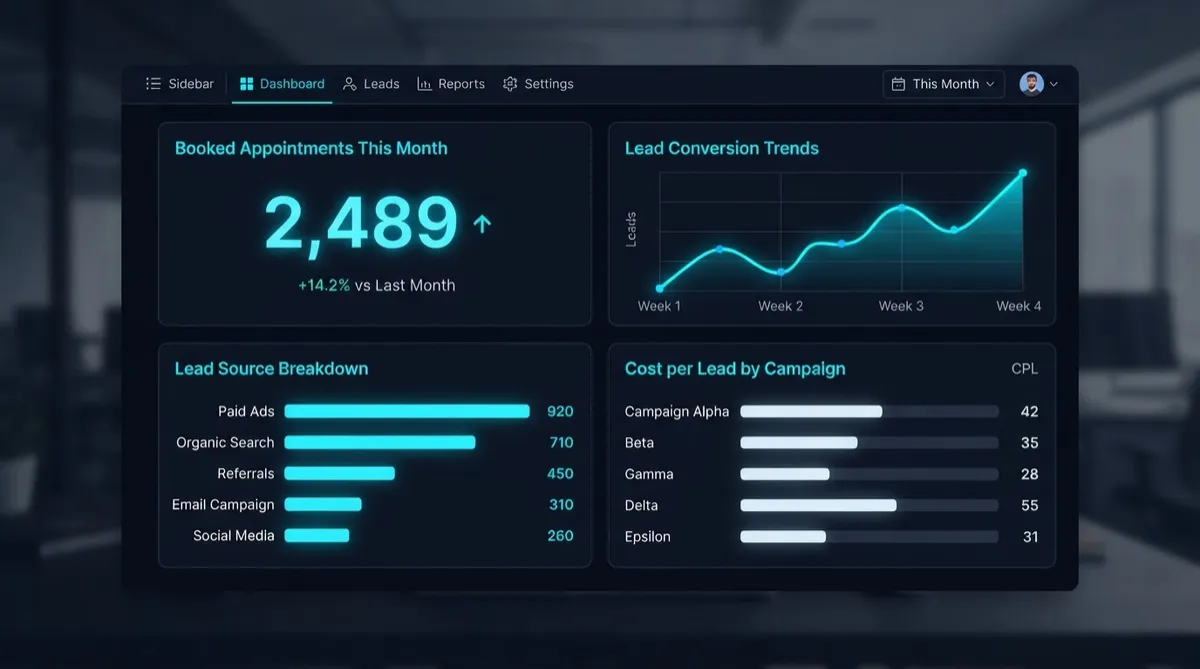
Task: Click the value 920
Action: [560, 411]
